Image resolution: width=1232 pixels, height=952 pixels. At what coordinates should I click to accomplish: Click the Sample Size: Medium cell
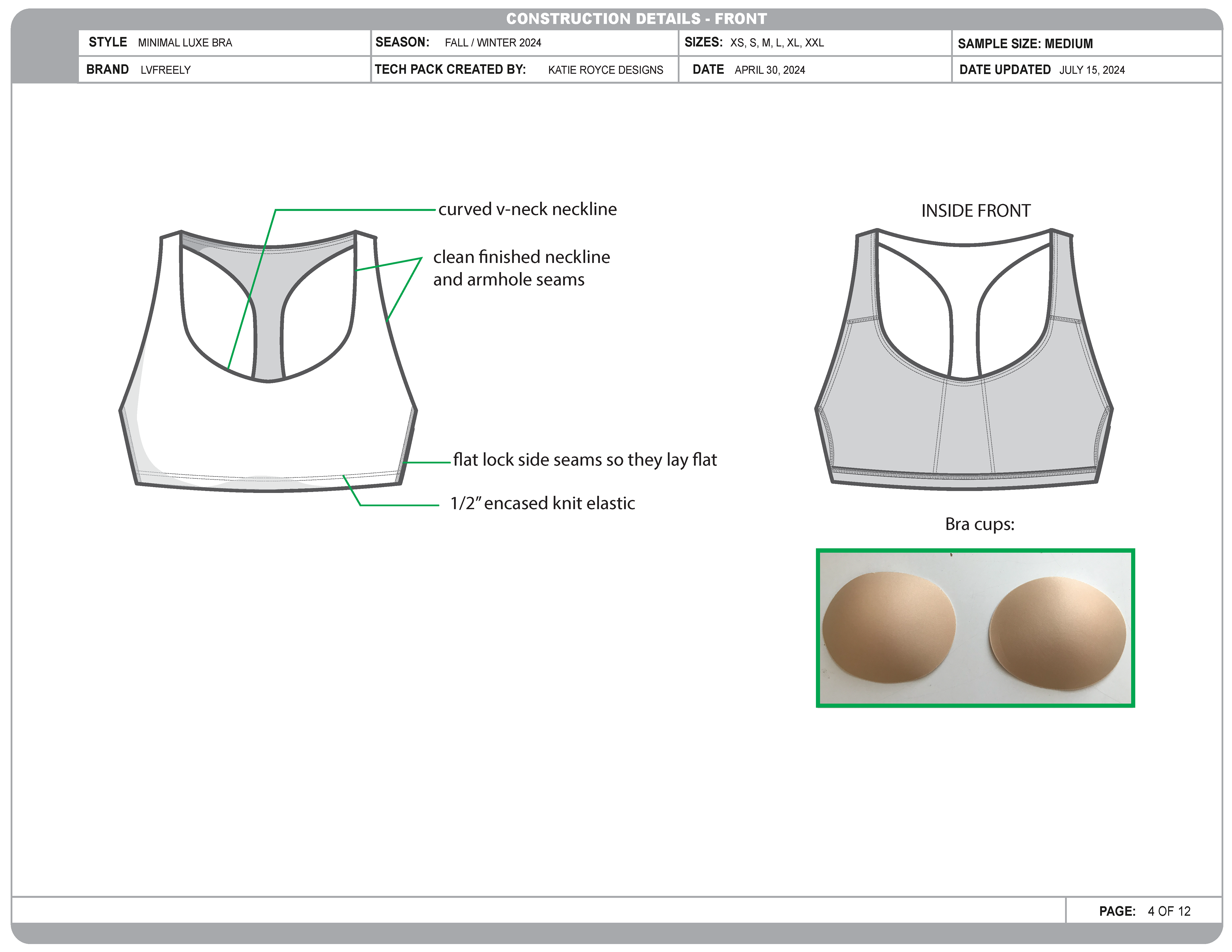point(1025,43)
